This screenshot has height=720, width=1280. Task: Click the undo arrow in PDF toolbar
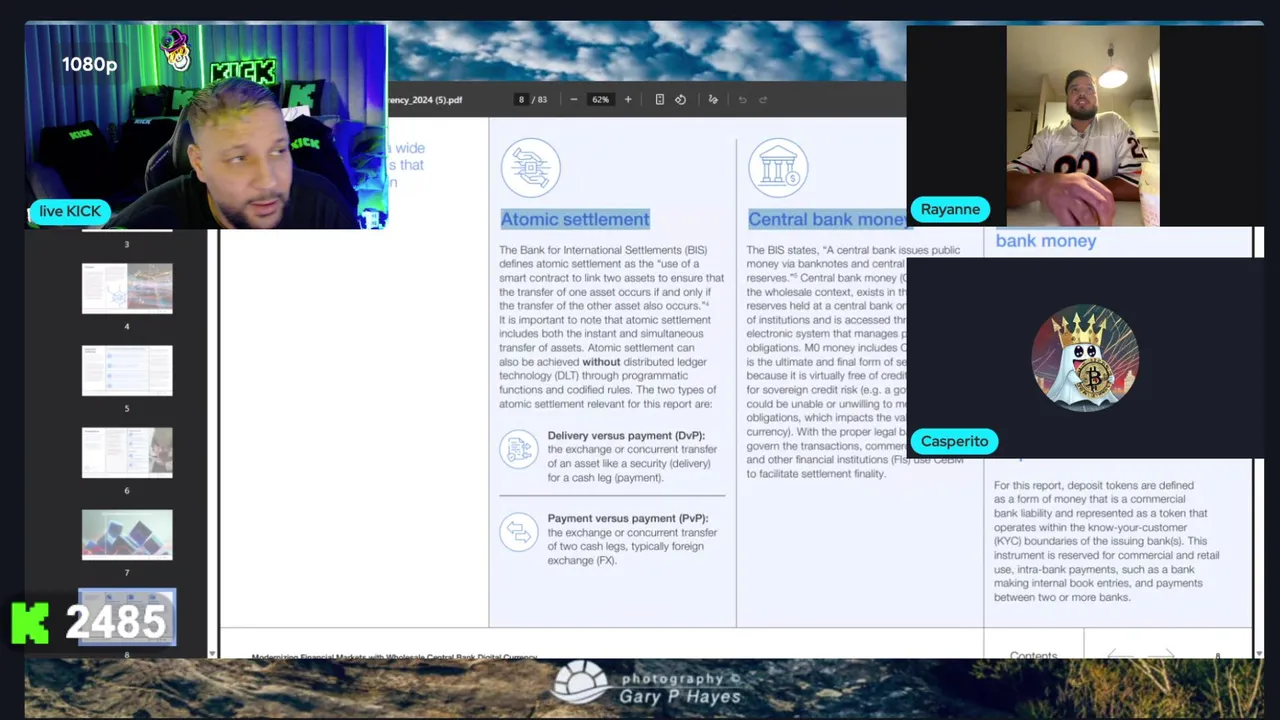click(x=742, y=99)
